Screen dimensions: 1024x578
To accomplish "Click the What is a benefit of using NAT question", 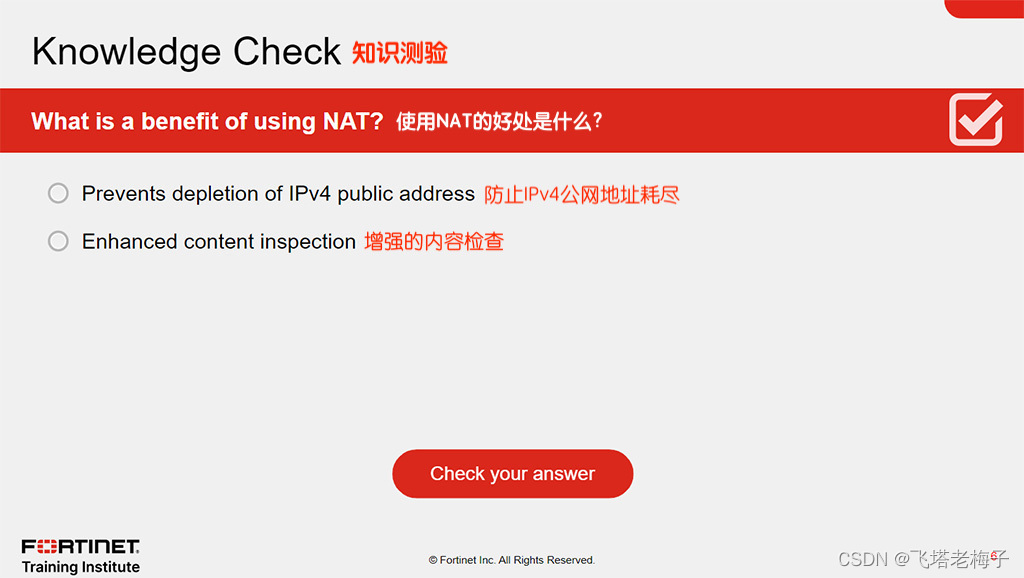I will coord(207,121).
